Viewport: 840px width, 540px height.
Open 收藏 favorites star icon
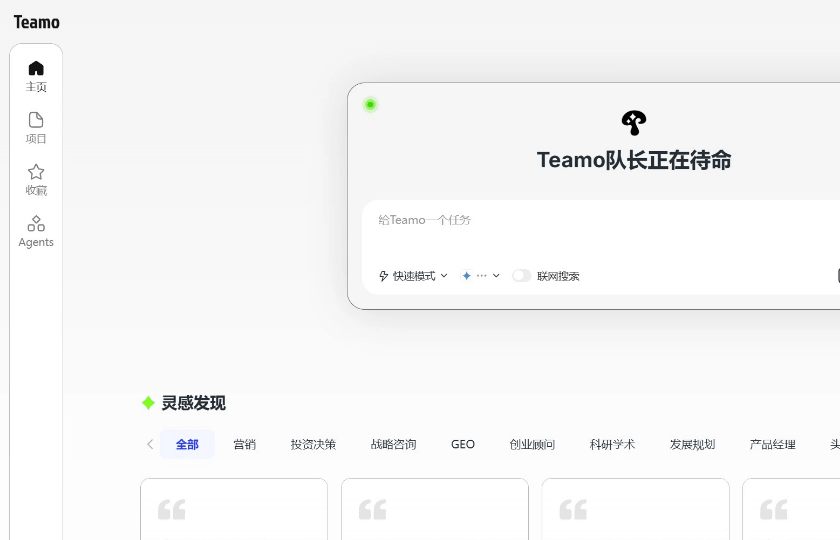[36, 172]
